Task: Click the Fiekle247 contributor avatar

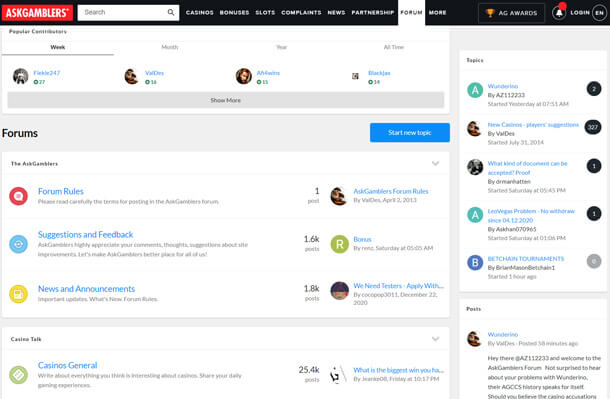Action: 20,76
